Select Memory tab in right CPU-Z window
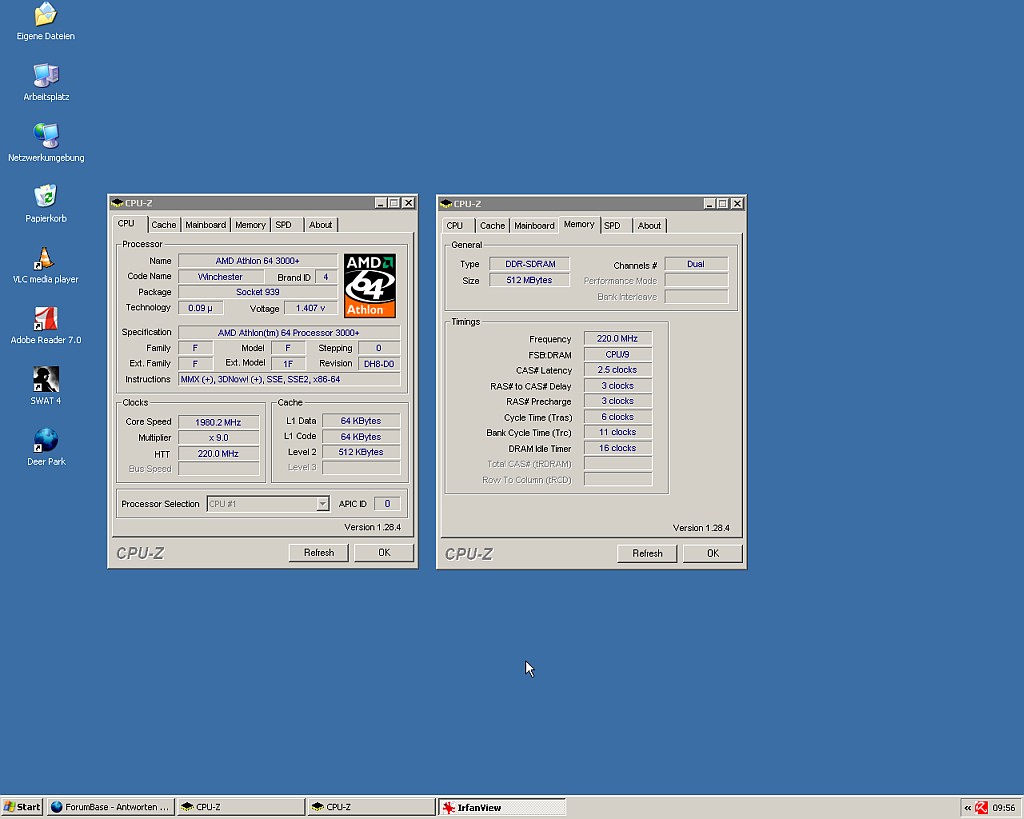This screenshot has height=819, width=1024. coord(579,224)
